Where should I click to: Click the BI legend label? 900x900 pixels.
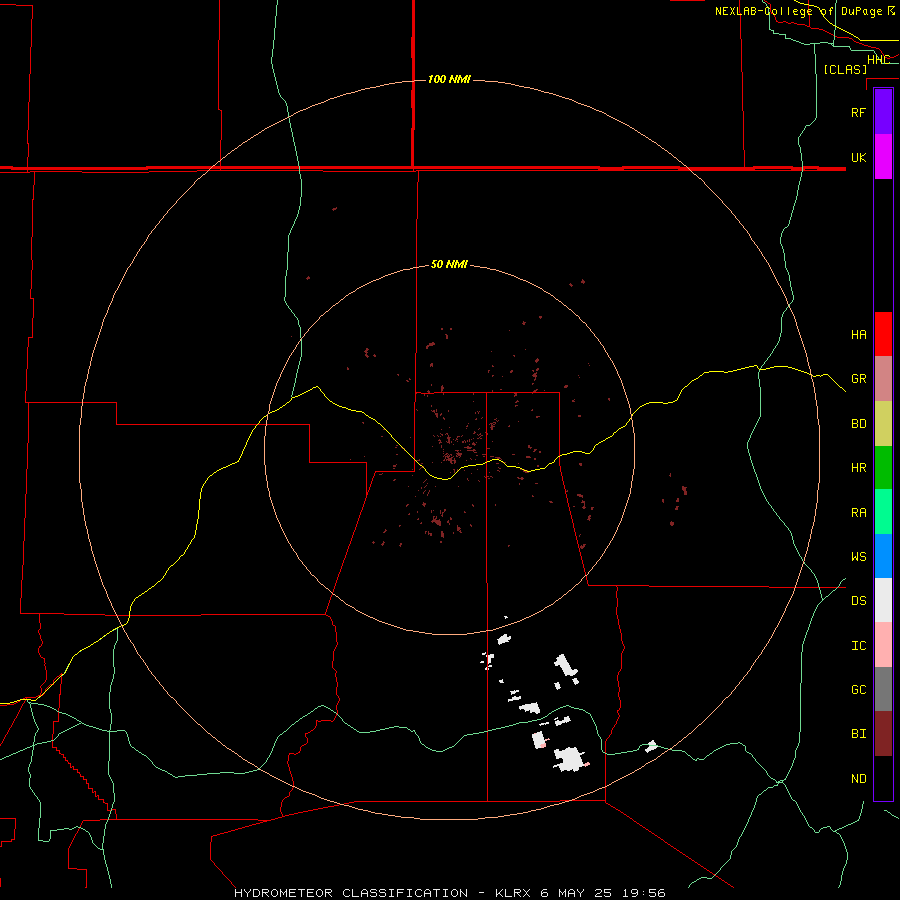[x=859, y=734]
